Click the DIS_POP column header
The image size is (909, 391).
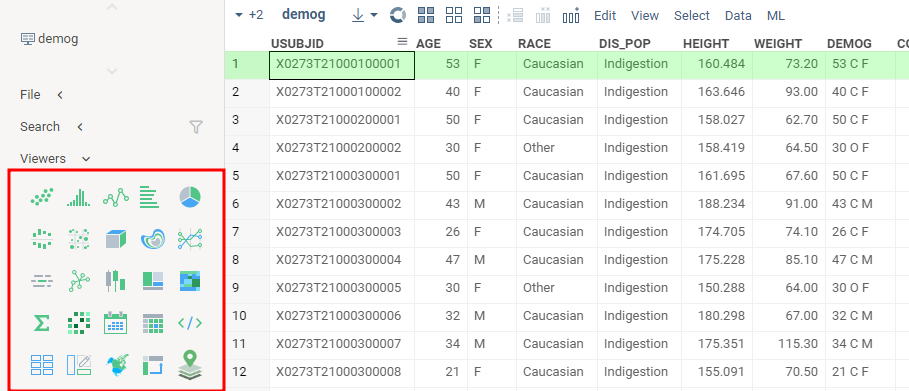(x=625, y=44)
